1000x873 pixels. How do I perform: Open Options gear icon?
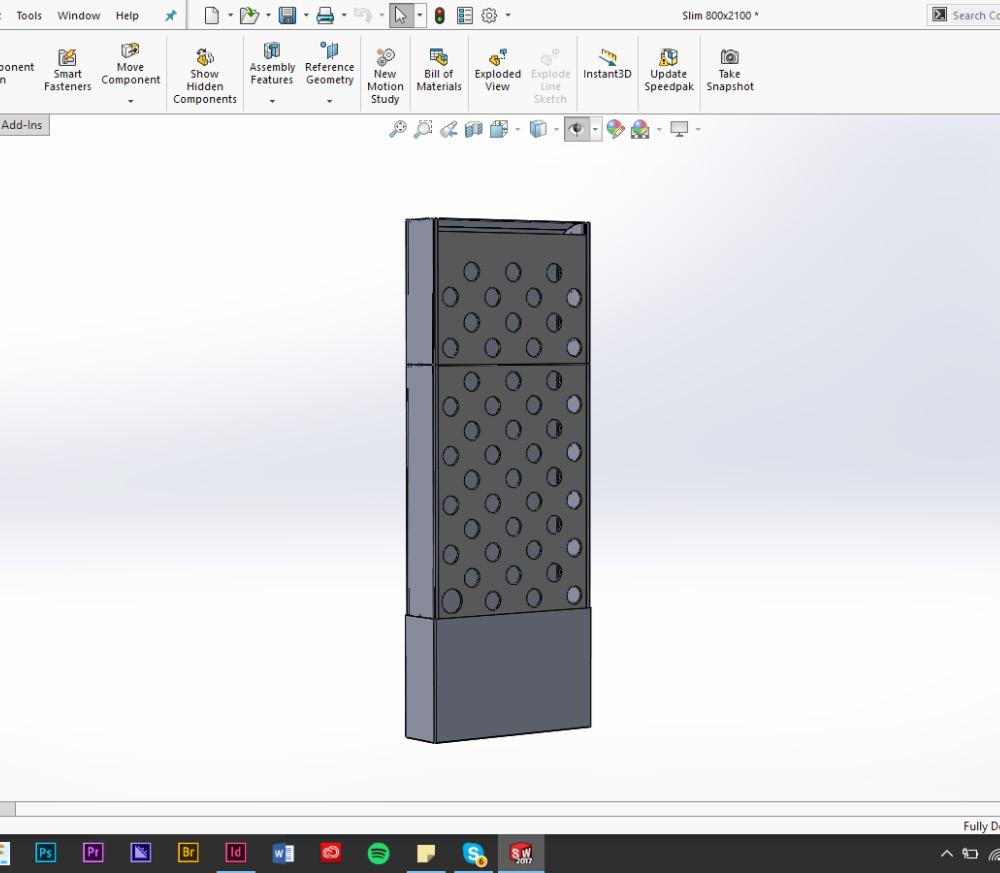[x=489, y=15]
